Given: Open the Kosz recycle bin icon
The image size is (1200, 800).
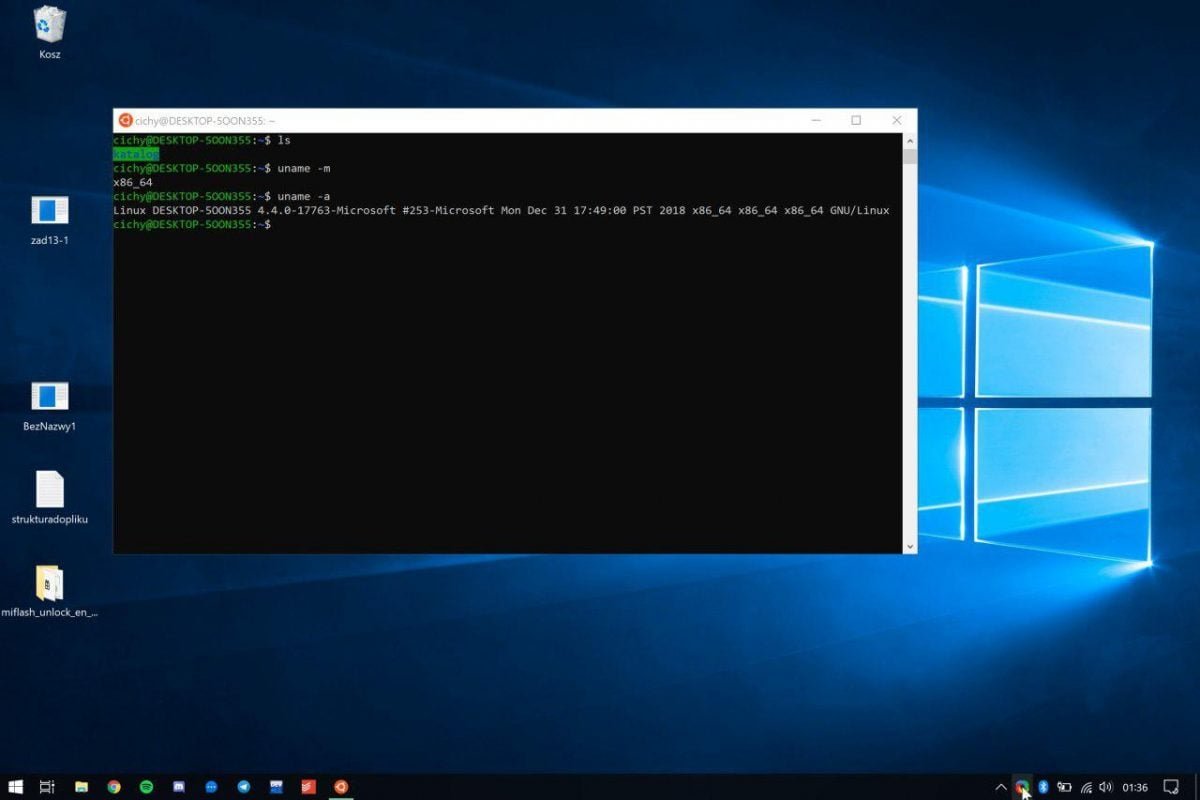Looking at the screenshot, I should [50, 31].
